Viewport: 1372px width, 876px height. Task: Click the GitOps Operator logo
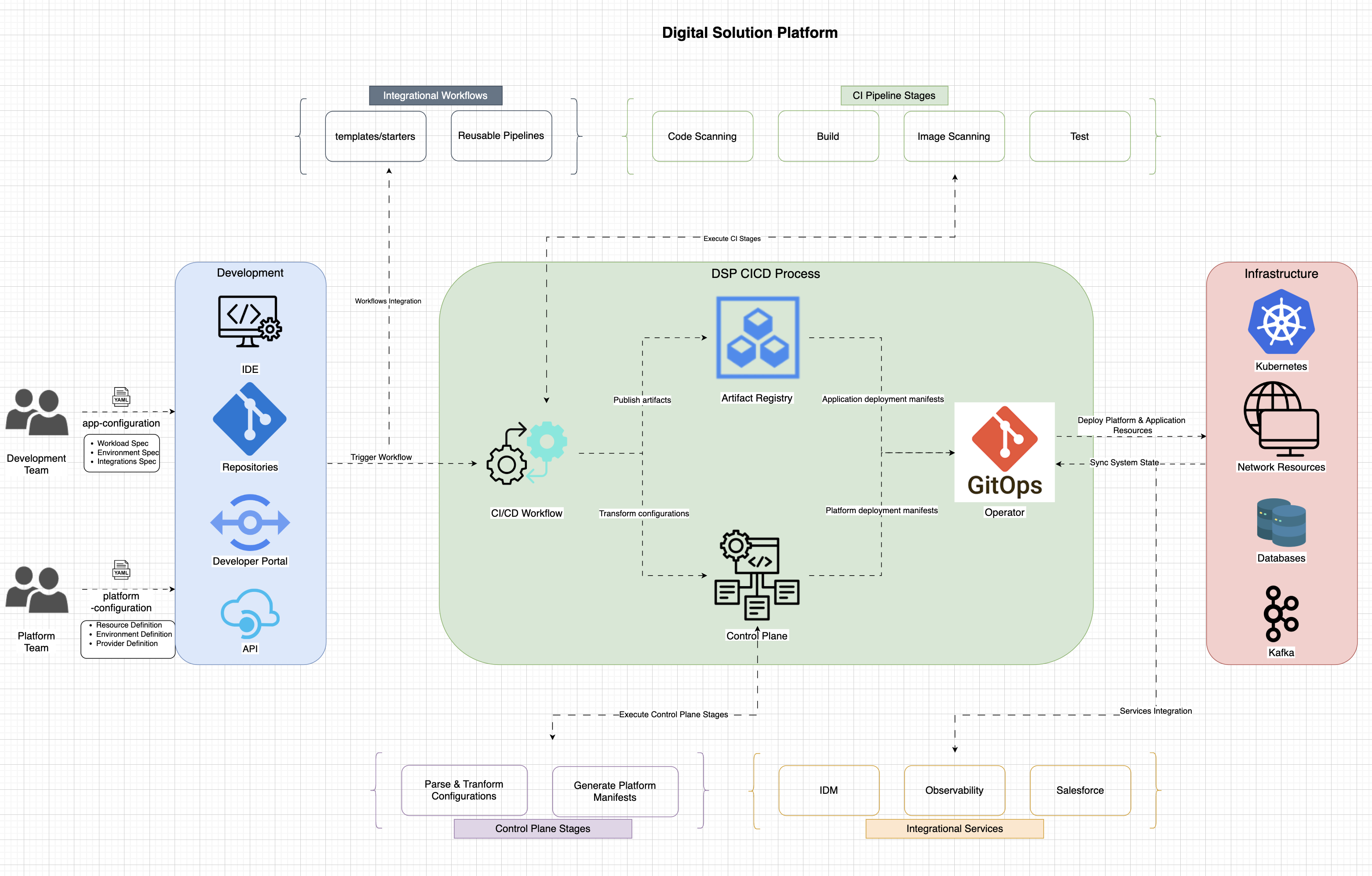coord(1004,452)
